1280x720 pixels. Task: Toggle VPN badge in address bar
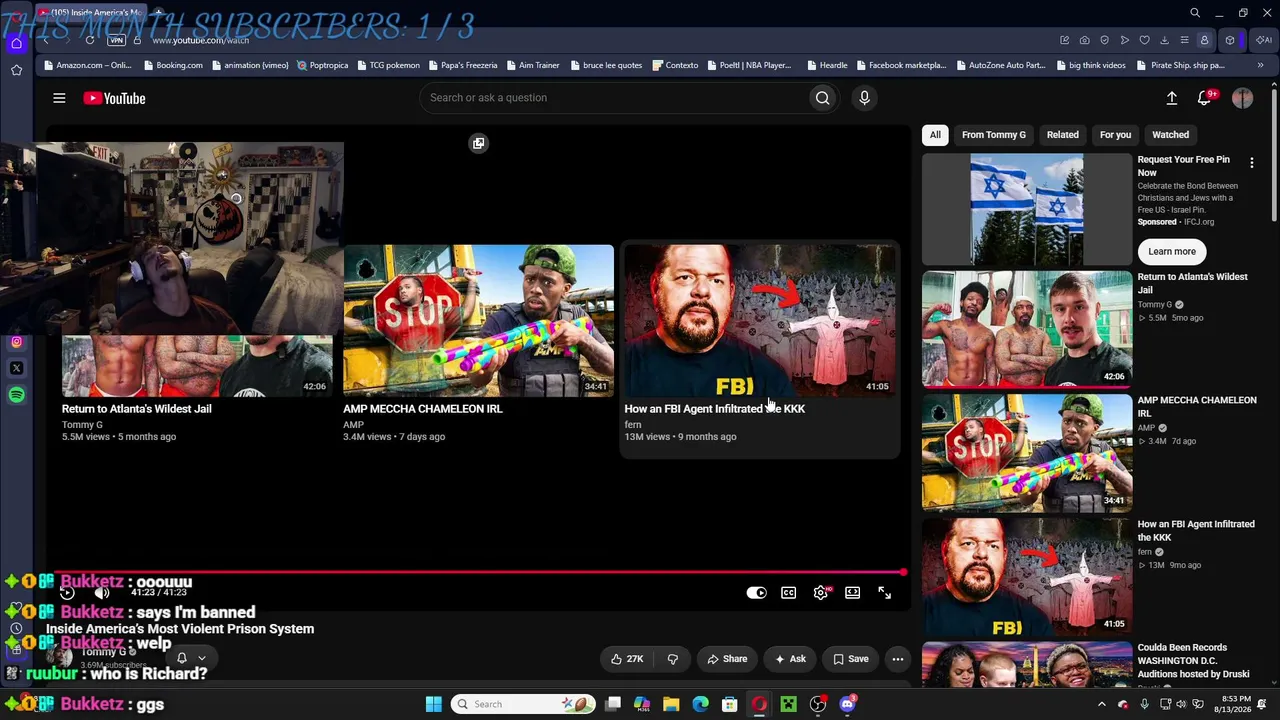pos(116,40)
